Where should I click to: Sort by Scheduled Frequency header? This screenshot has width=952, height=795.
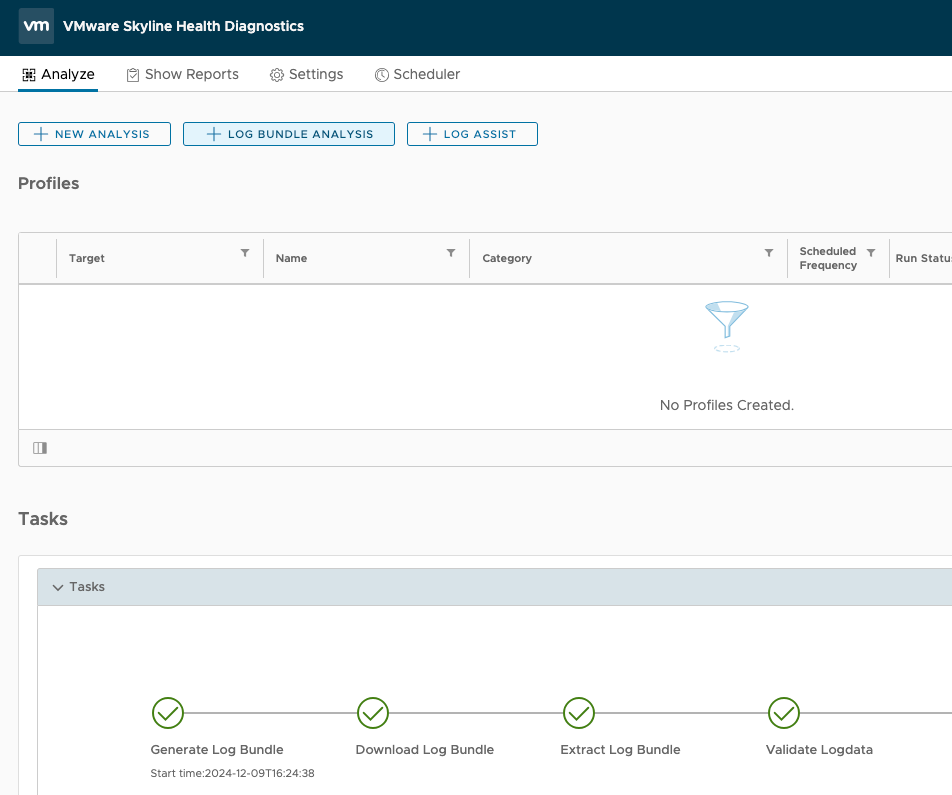coord(828,258)
